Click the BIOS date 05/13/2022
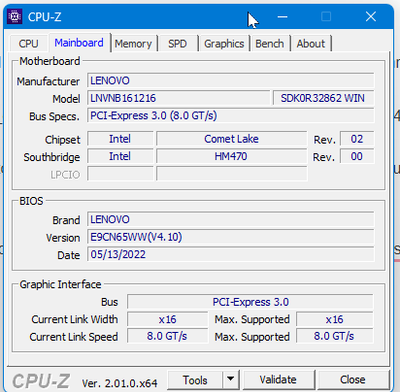The width and height of the screenshot is (400, 392). (x=231, y=254)
